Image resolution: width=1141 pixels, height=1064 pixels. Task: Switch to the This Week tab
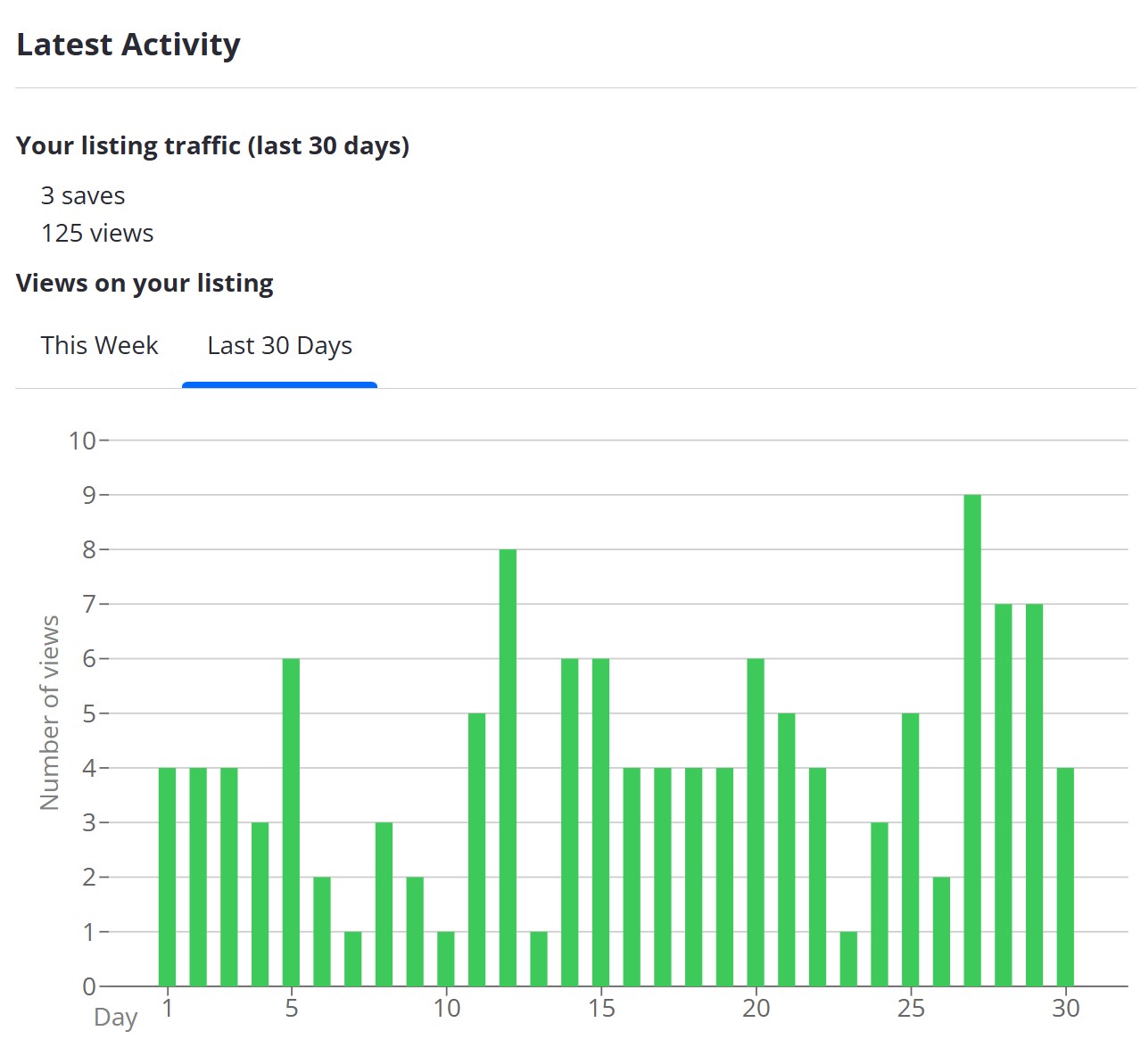pos(99,346)
